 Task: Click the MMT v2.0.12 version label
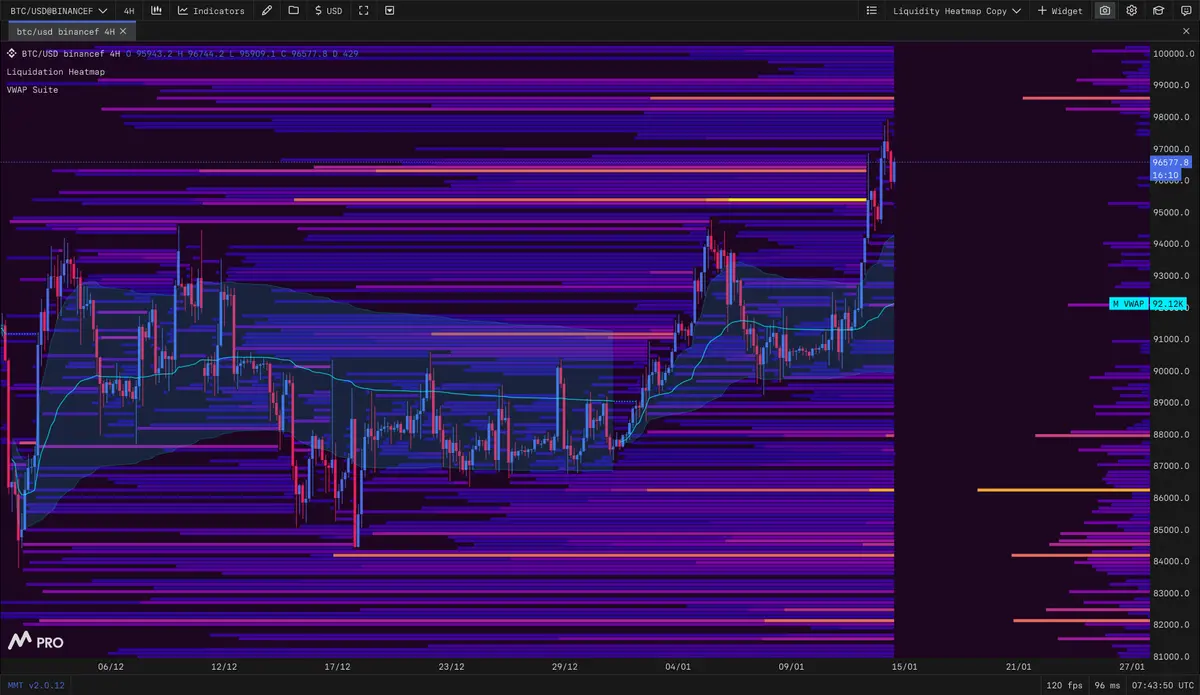(x=35, y=686)
